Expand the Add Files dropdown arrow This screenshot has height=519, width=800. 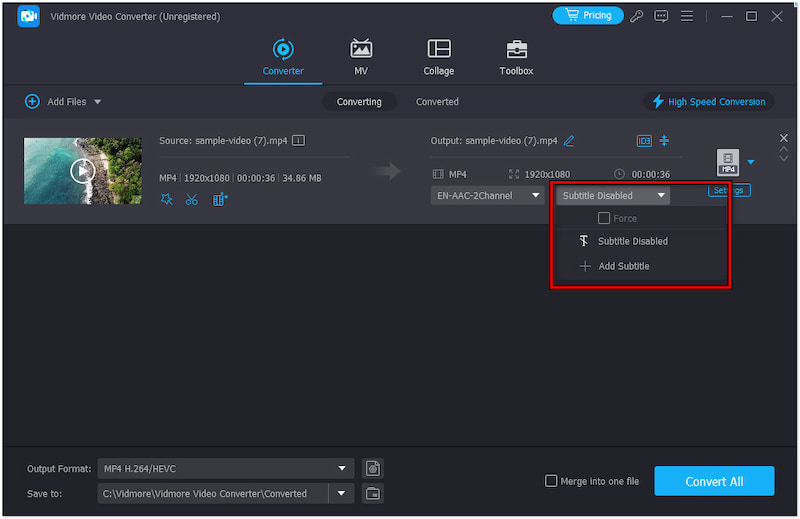click(x=98, y=102)
